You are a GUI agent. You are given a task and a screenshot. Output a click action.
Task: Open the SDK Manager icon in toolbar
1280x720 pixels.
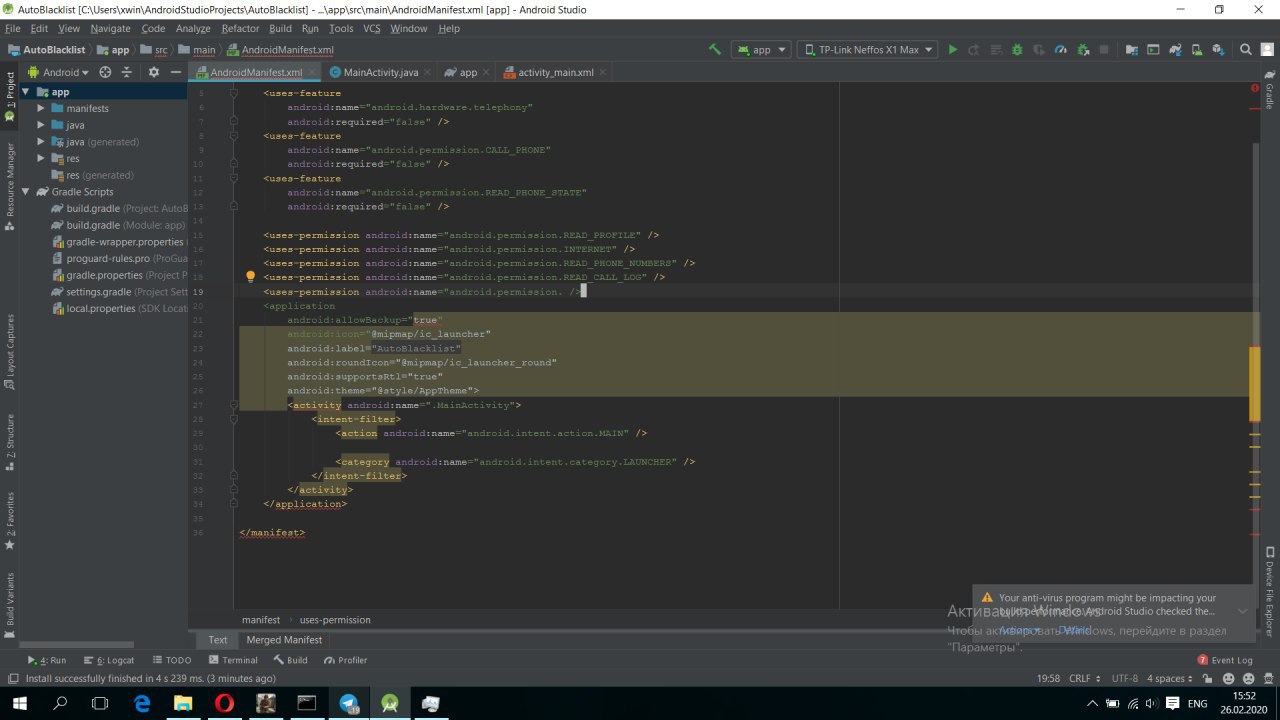point(1218,49)
